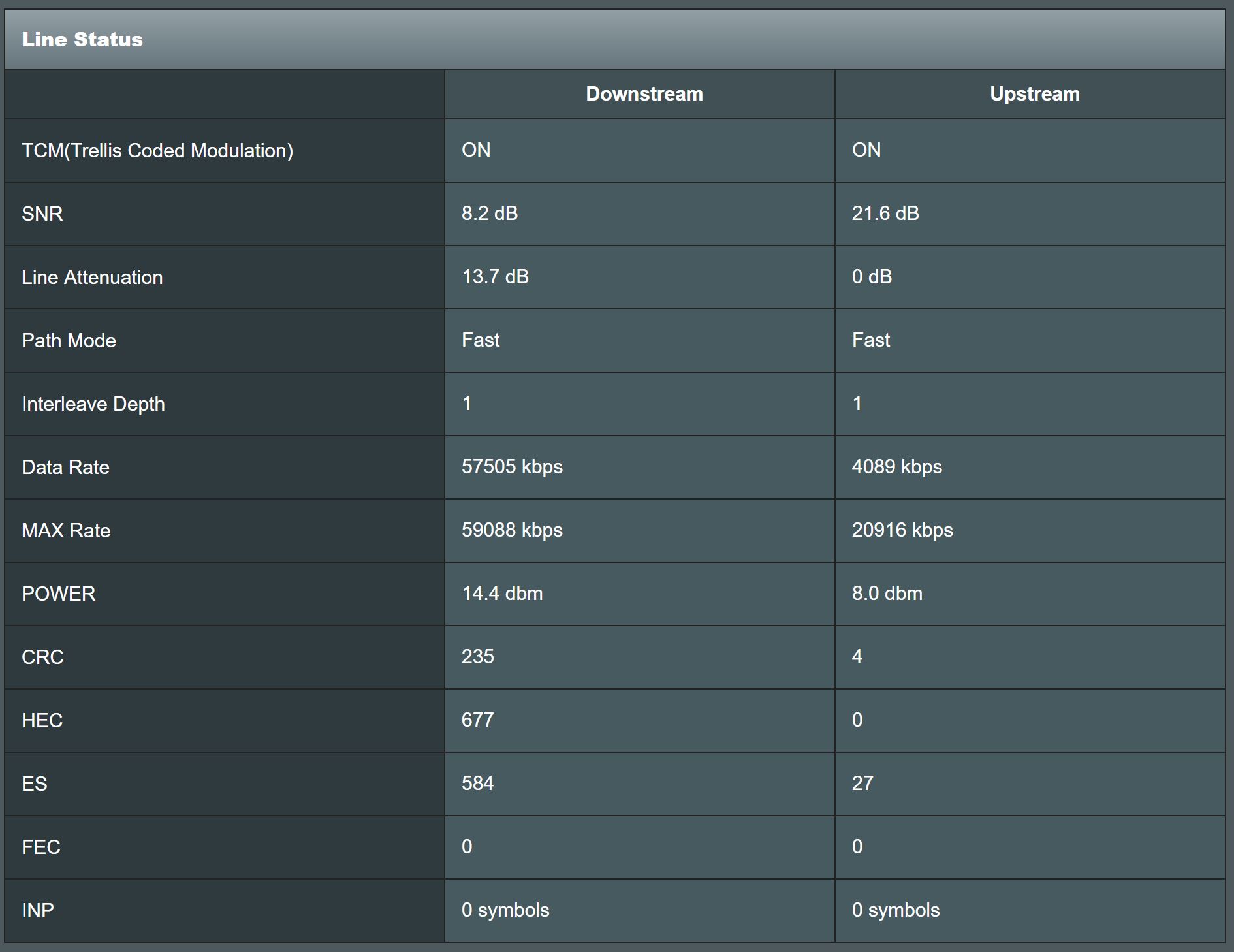The width and height of the screenshot is (1234, 952).
Task: Click the ES row label
Action: point(34,784)
